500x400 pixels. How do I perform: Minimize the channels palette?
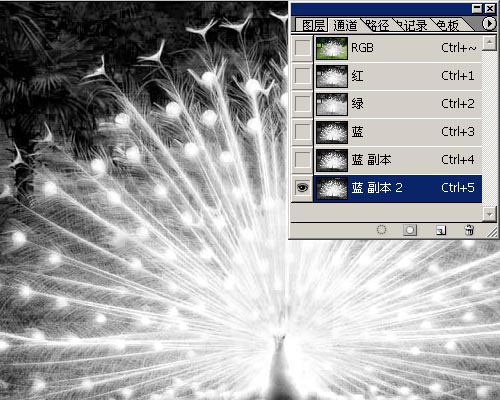(x=477, y=8)
